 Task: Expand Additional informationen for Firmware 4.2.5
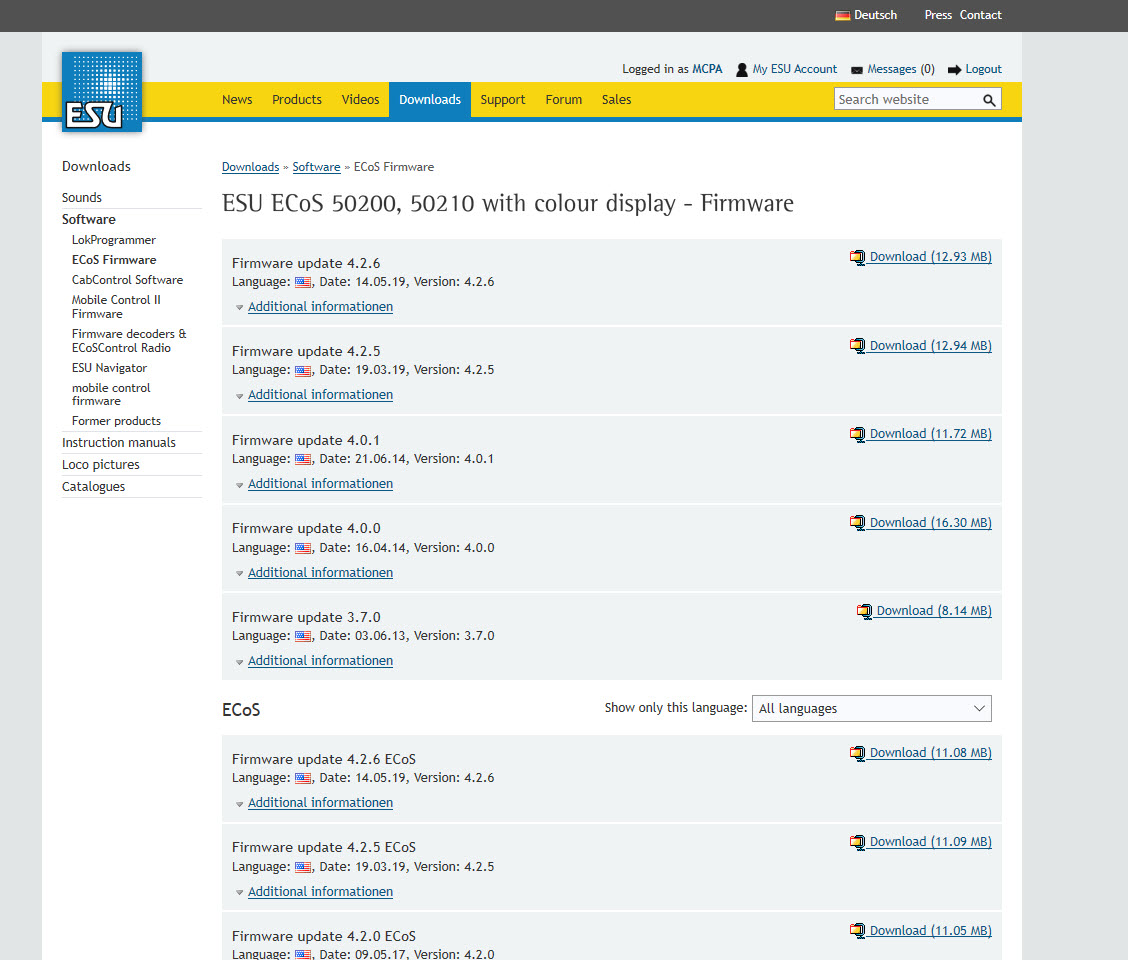coord(320,395)
